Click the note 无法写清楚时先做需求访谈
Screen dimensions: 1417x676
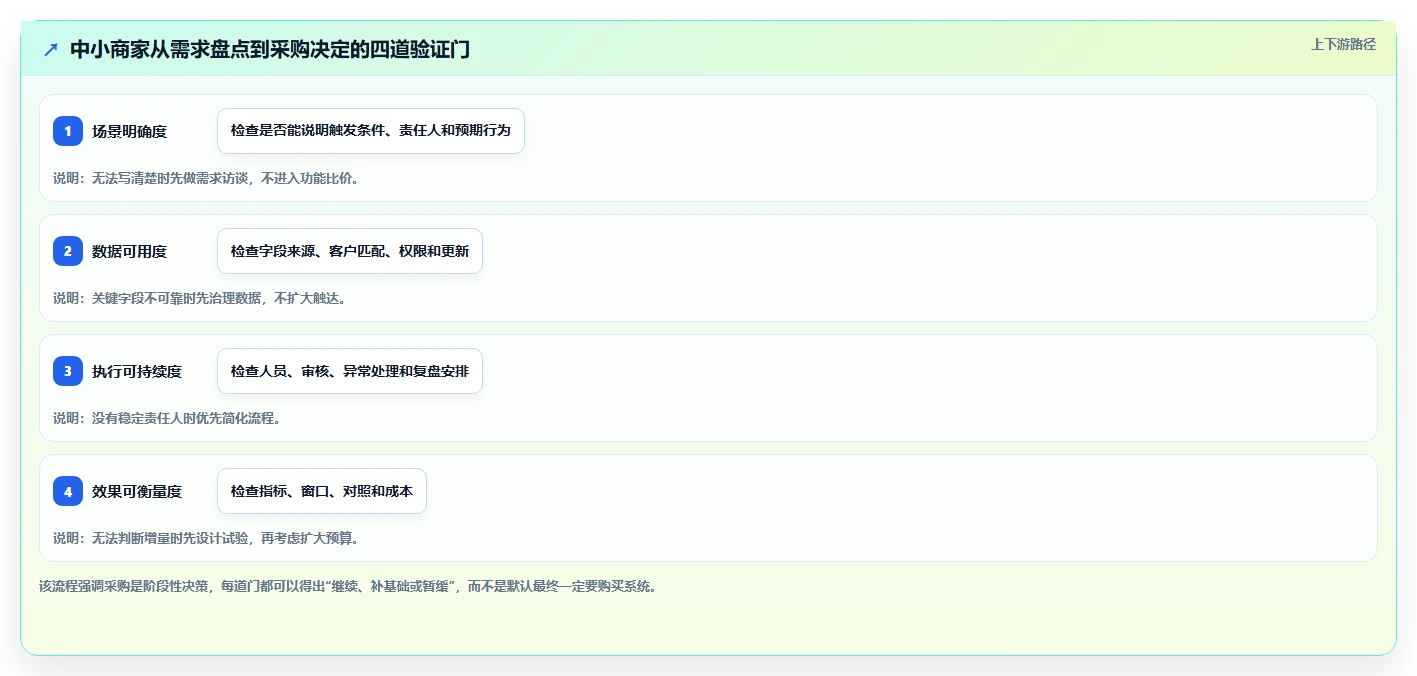click(x=206, y=178)
